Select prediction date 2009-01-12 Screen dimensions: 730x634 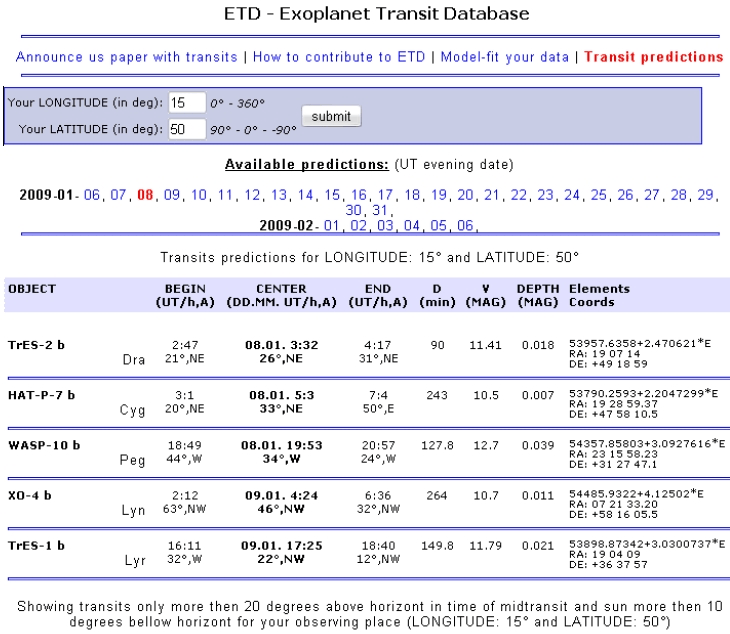(252, 195)
